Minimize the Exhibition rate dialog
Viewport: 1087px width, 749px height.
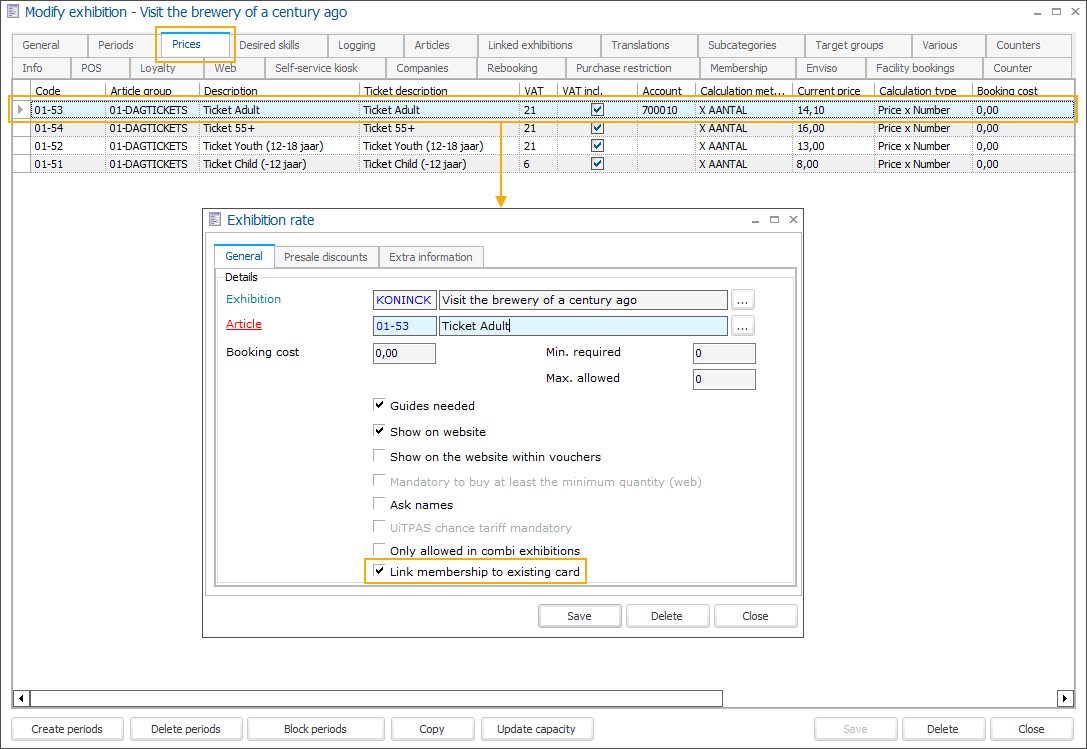pyautogui.click(x=755, y=220)
